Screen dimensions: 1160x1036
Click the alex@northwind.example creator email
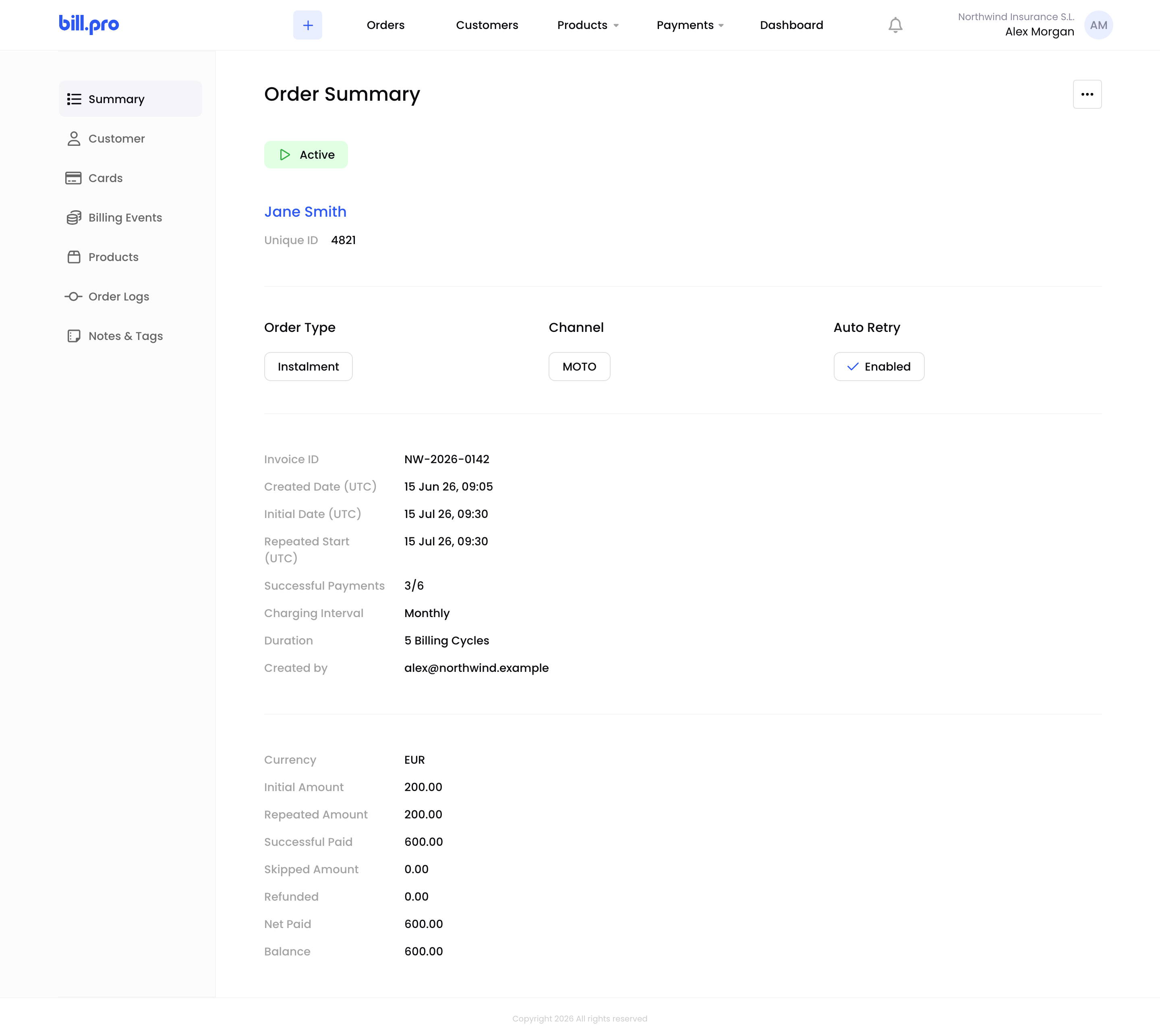(x=476, y=668)
